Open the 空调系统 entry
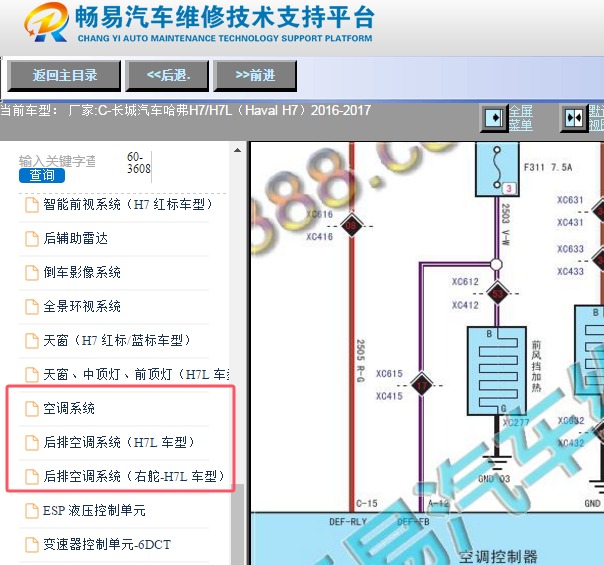Image resolution: width=604 pixels, height=565 pixels. click(x=69, y=408)
